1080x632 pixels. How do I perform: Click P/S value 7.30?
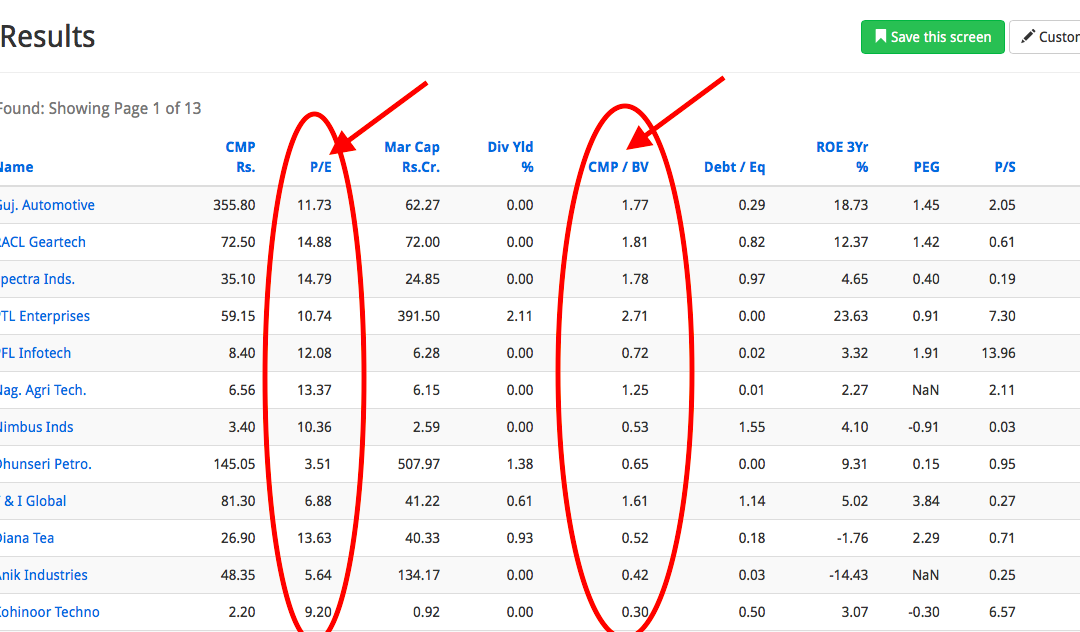pos(1002,316)
